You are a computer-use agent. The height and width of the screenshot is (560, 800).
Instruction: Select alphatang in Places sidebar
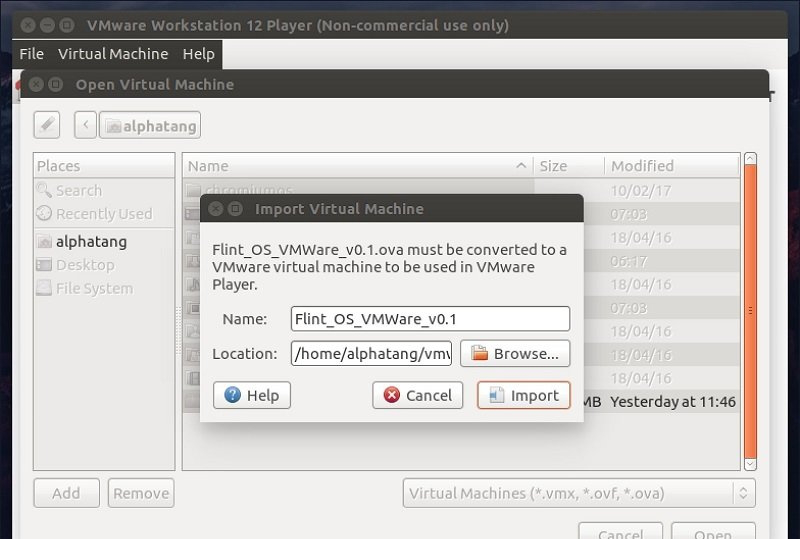[x=104, y=241]
